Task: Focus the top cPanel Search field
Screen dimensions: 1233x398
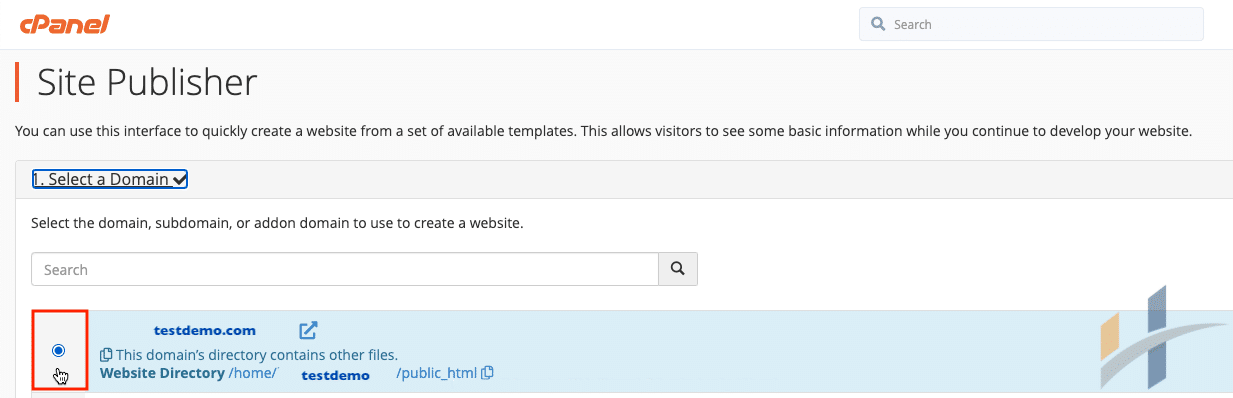Action: [x=1031, y=24]
